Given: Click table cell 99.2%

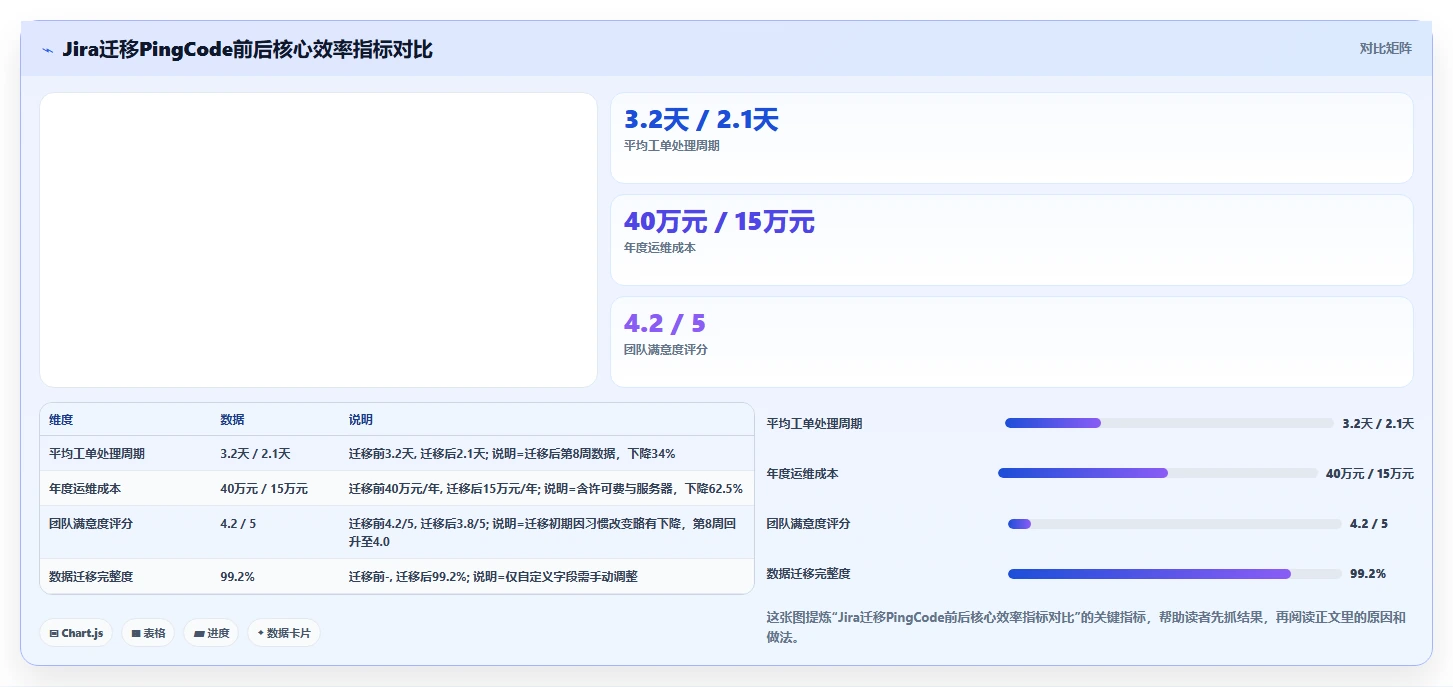Looking at the screenshot, I should (x=237, y=577).
